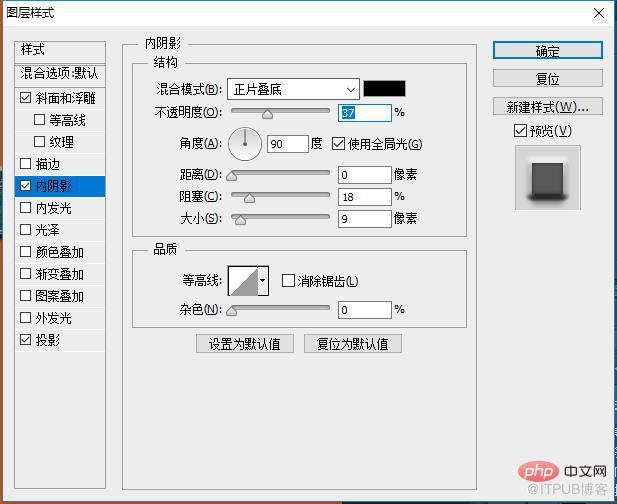Viewport: 617px width, 504px height.
Task: Click the style preview thumbnail
Action: point(548,177)
